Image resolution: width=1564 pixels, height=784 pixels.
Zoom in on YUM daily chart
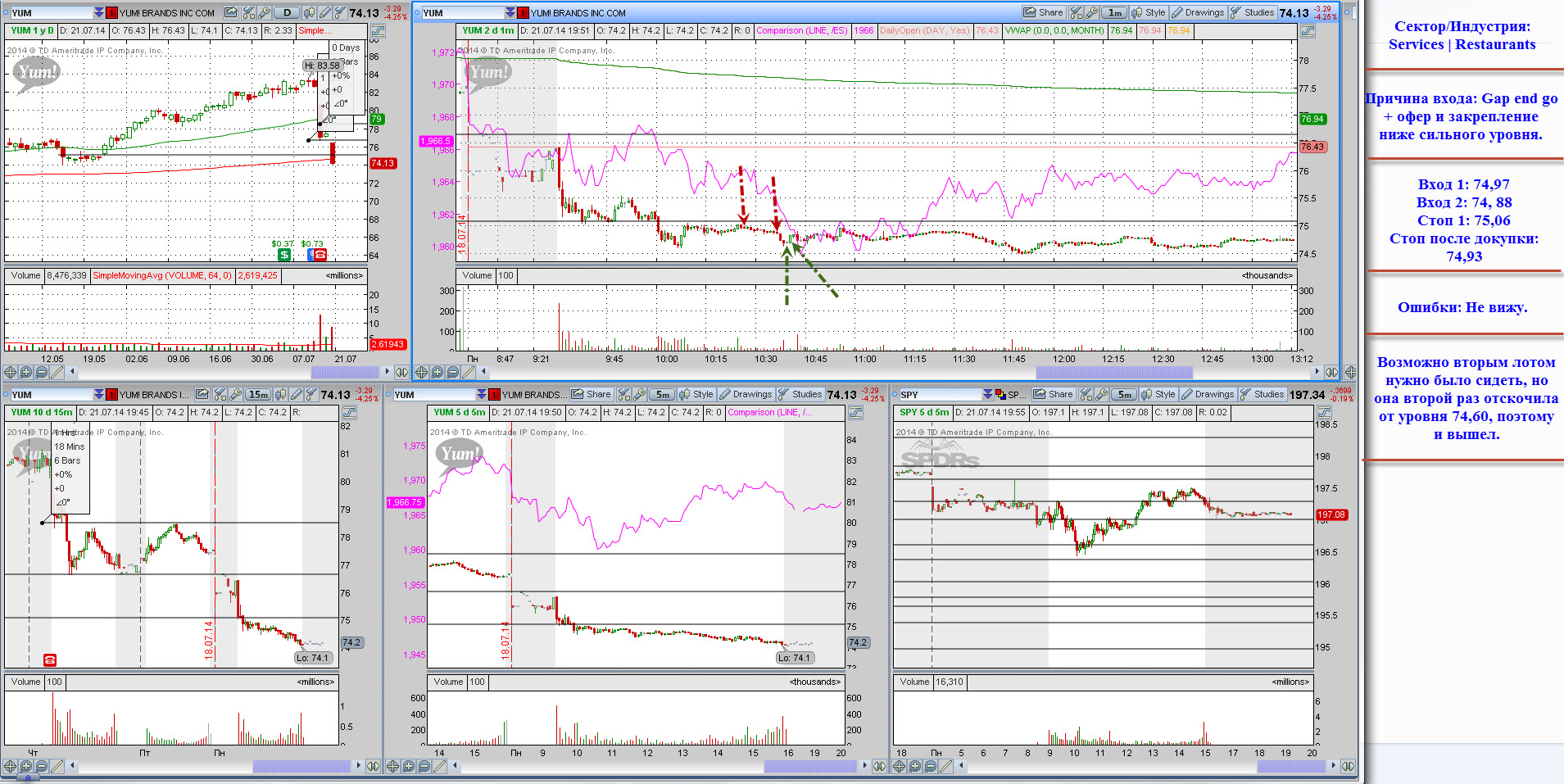click(25, 372)
